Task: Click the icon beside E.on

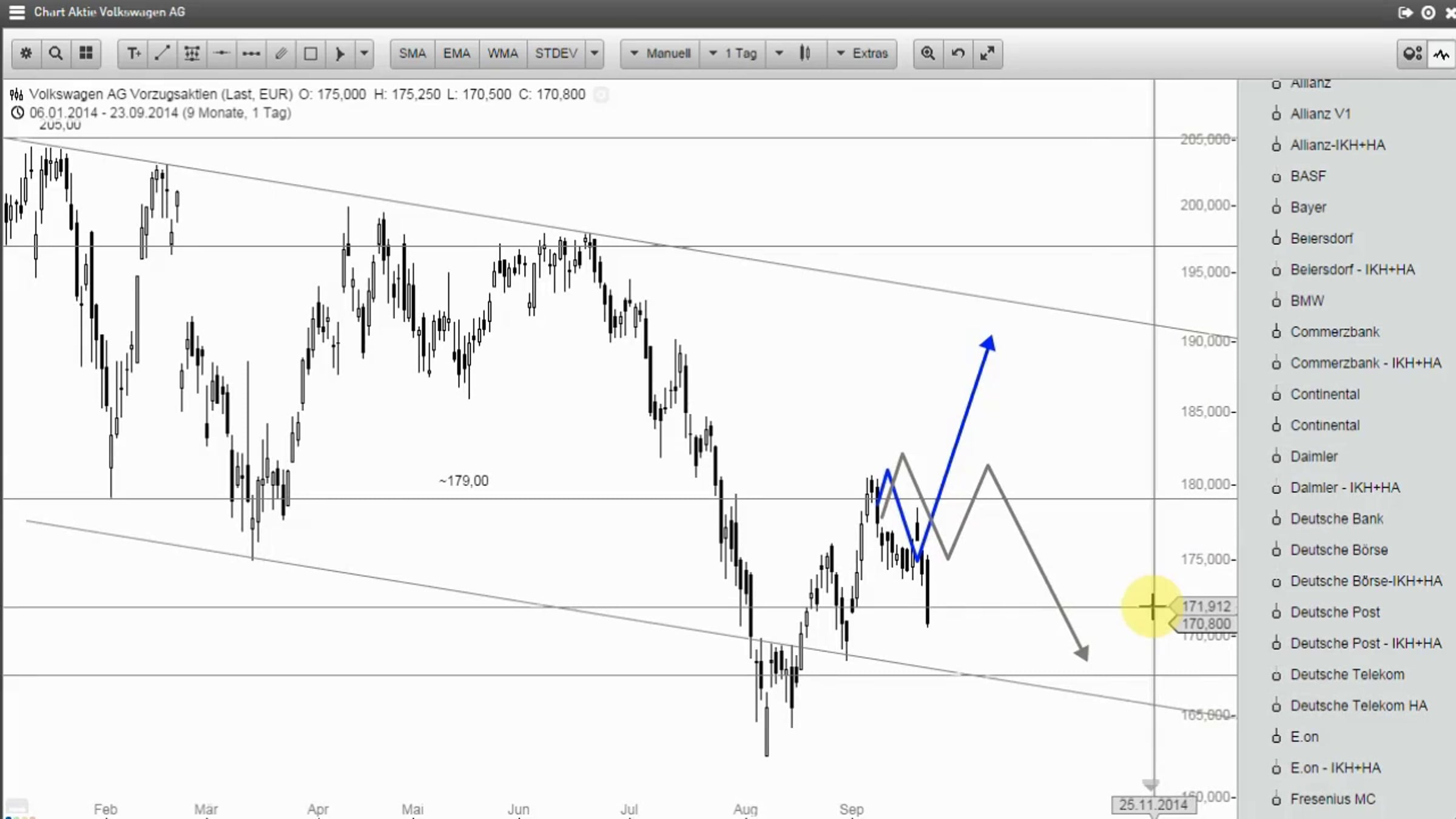Action: coord(1276,736)
